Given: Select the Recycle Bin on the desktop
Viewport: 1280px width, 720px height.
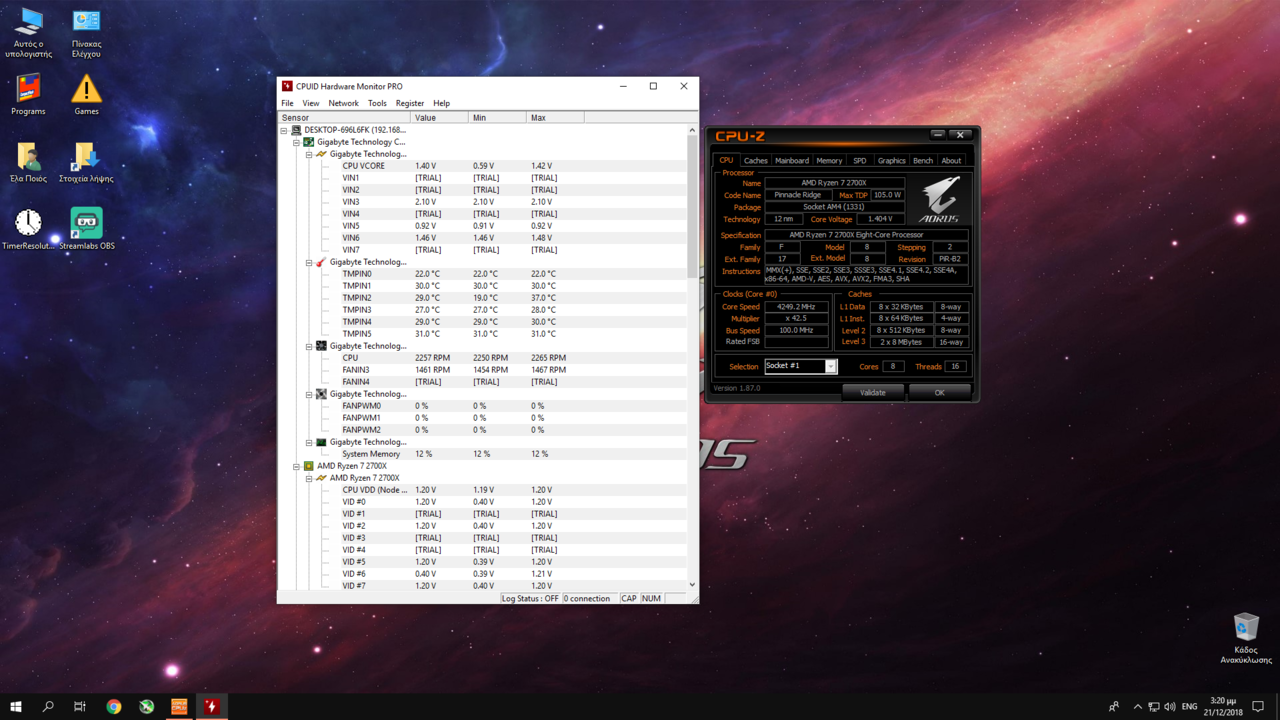Looking at the screenshot, I should [1246, 638].
